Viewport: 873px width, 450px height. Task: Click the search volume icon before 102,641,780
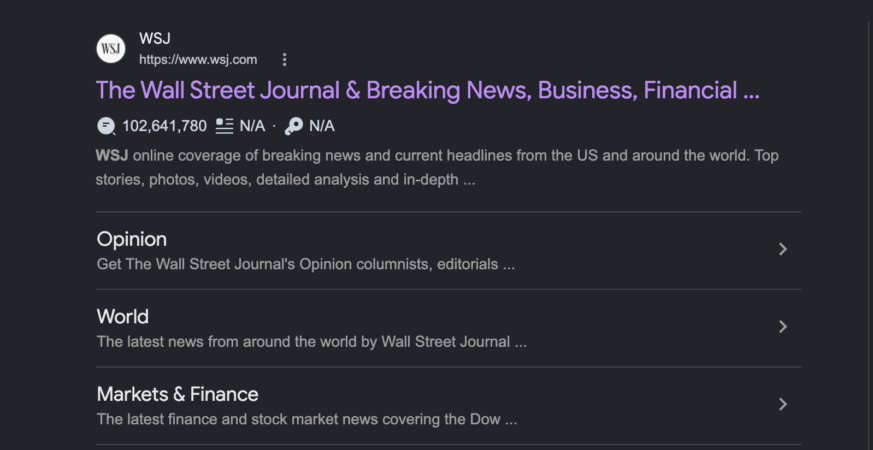coord(106,126)
